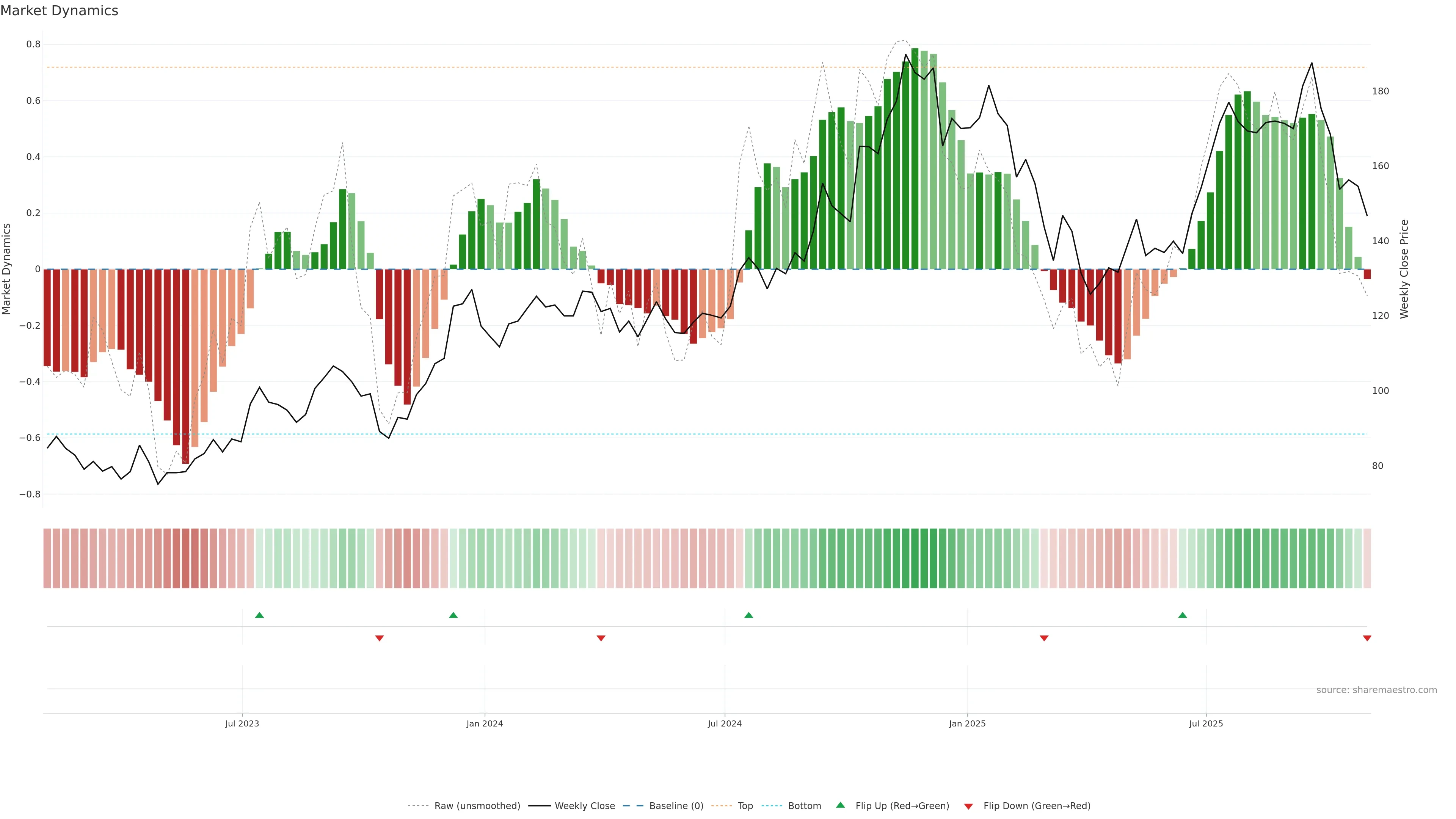
Task: Click the Flip Up legend triangle icon
Action: [x=841, y=805]
